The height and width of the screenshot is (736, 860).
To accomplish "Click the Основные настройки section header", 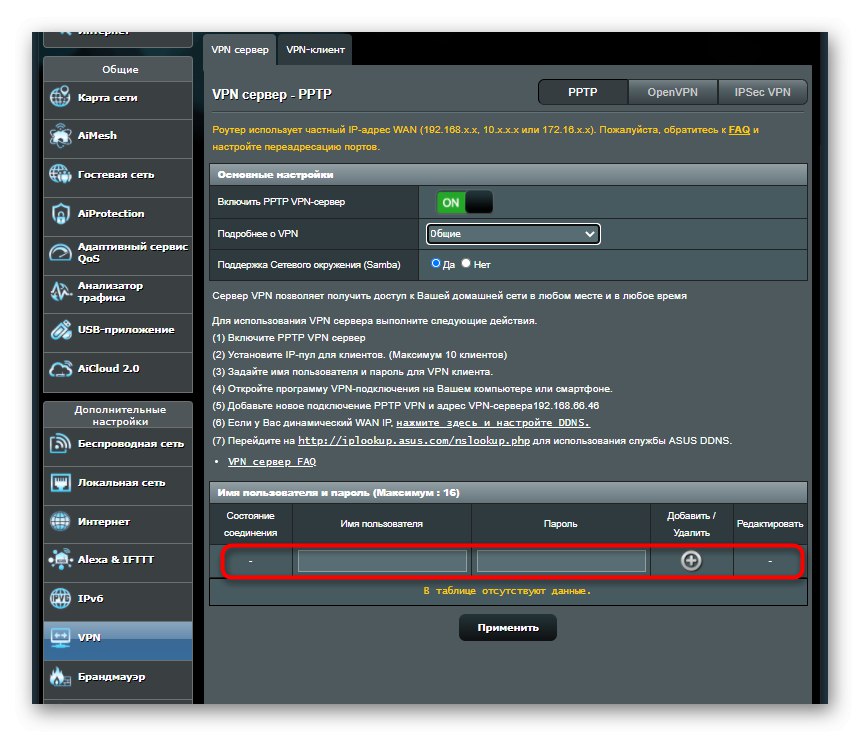I will coord(508,174).
